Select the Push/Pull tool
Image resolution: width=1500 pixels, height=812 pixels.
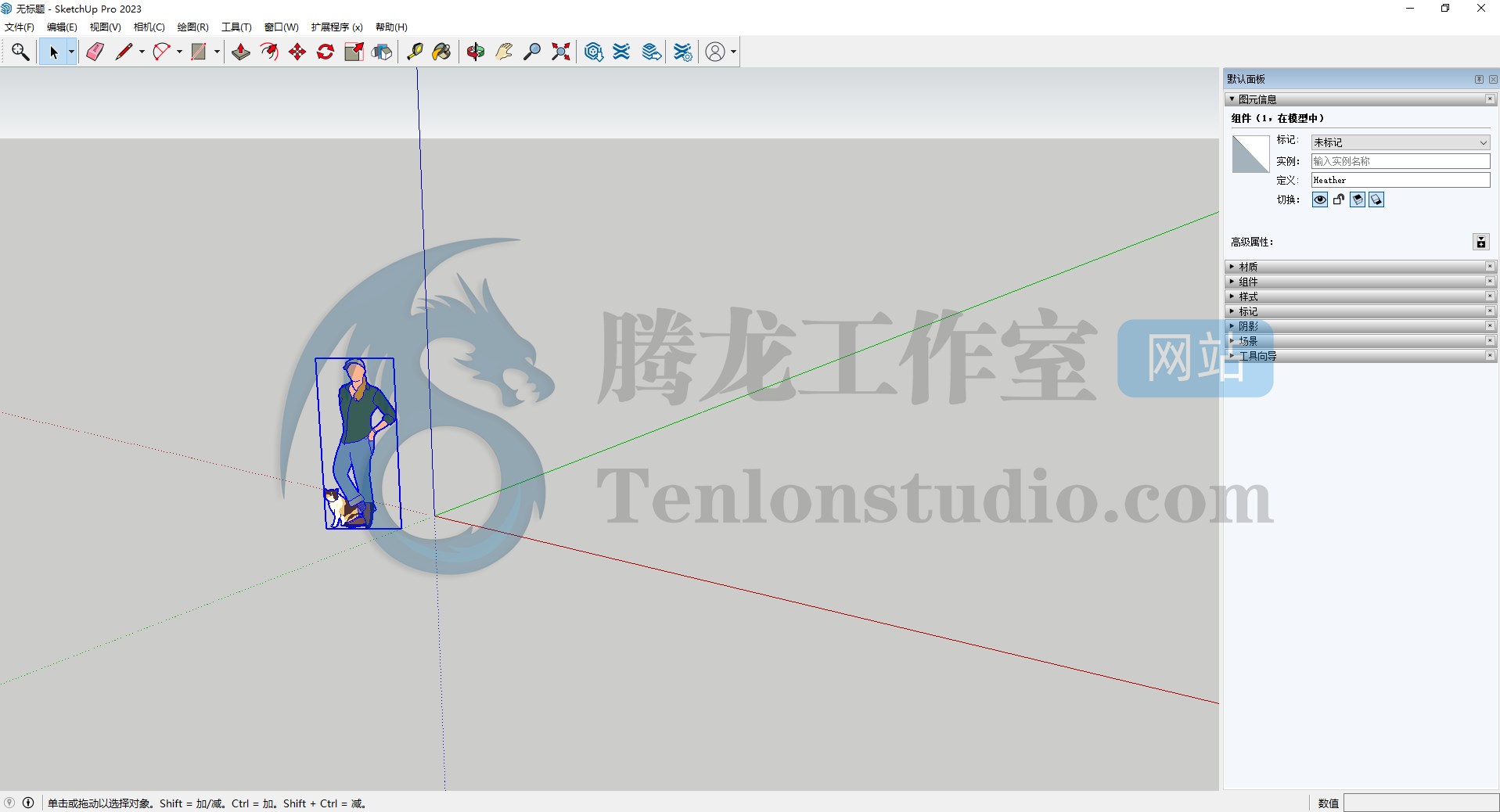(x=241, y=52)
